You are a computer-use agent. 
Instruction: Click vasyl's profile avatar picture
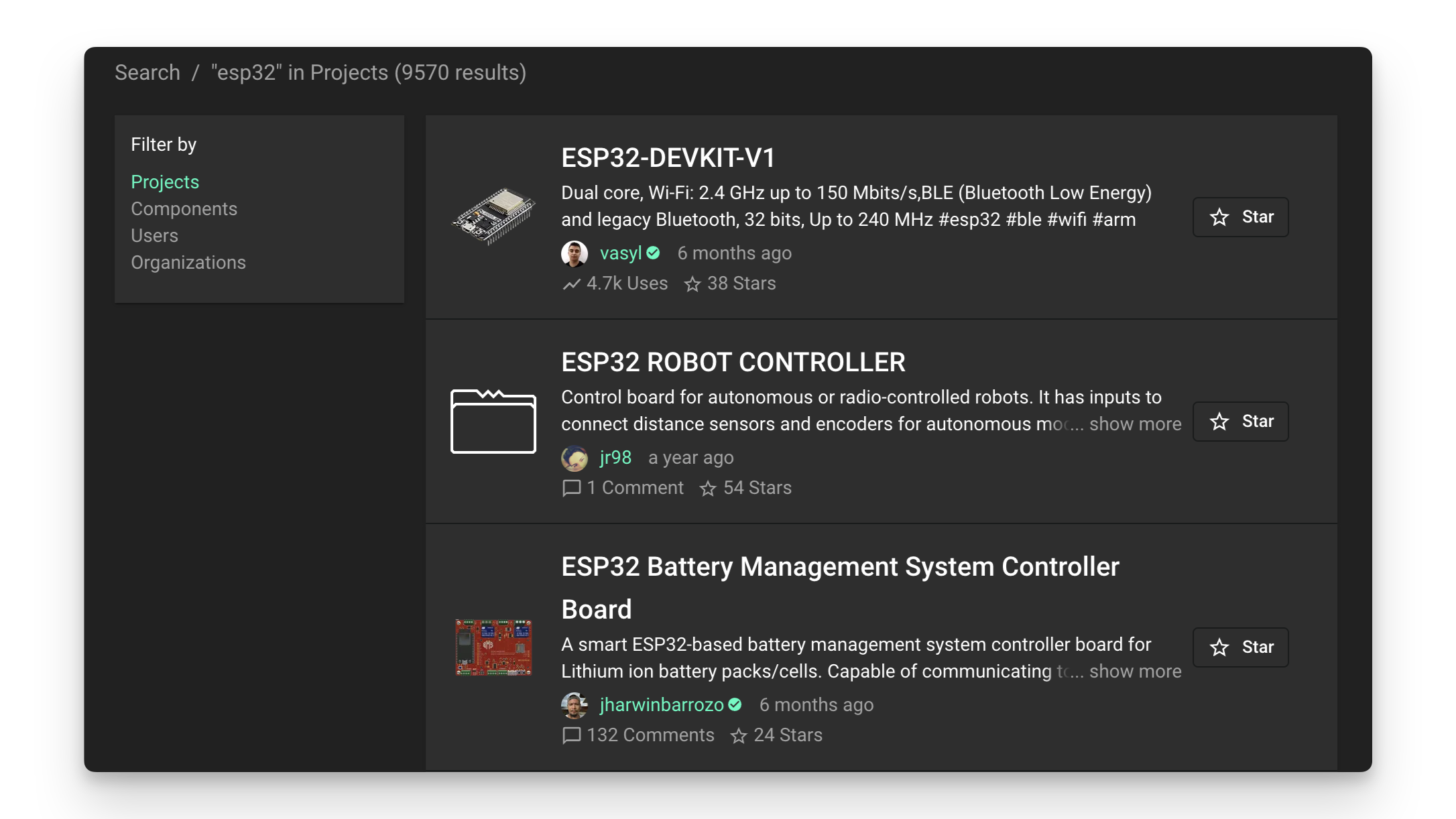coord(574,253)
